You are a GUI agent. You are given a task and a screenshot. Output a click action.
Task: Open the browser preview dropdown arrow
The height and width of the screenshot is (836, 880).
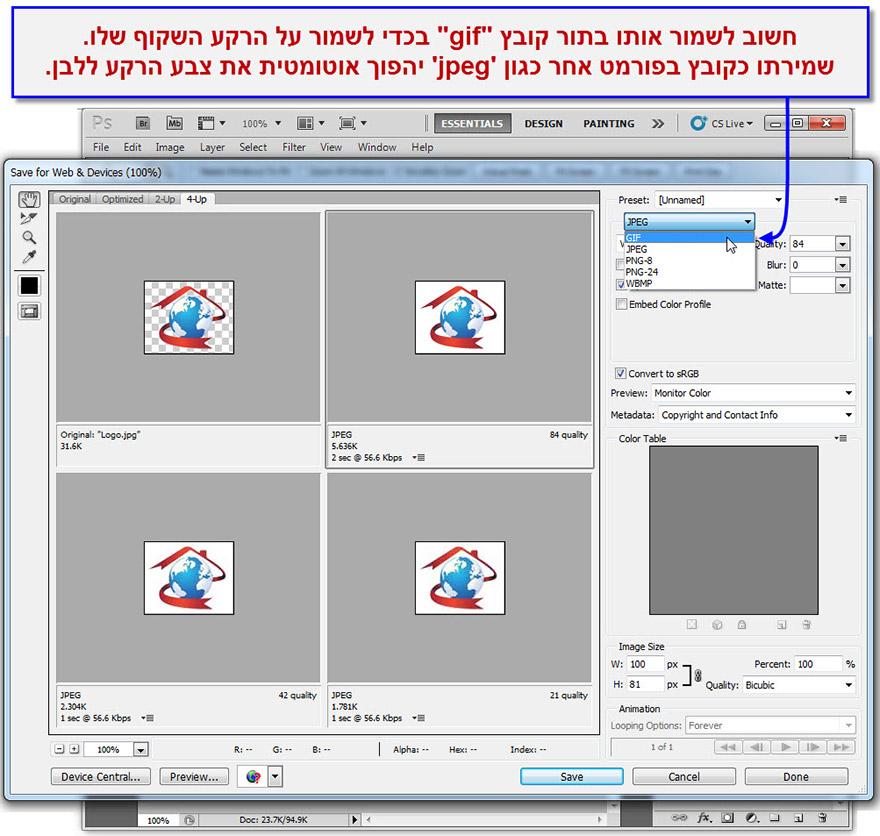[275, 777]
